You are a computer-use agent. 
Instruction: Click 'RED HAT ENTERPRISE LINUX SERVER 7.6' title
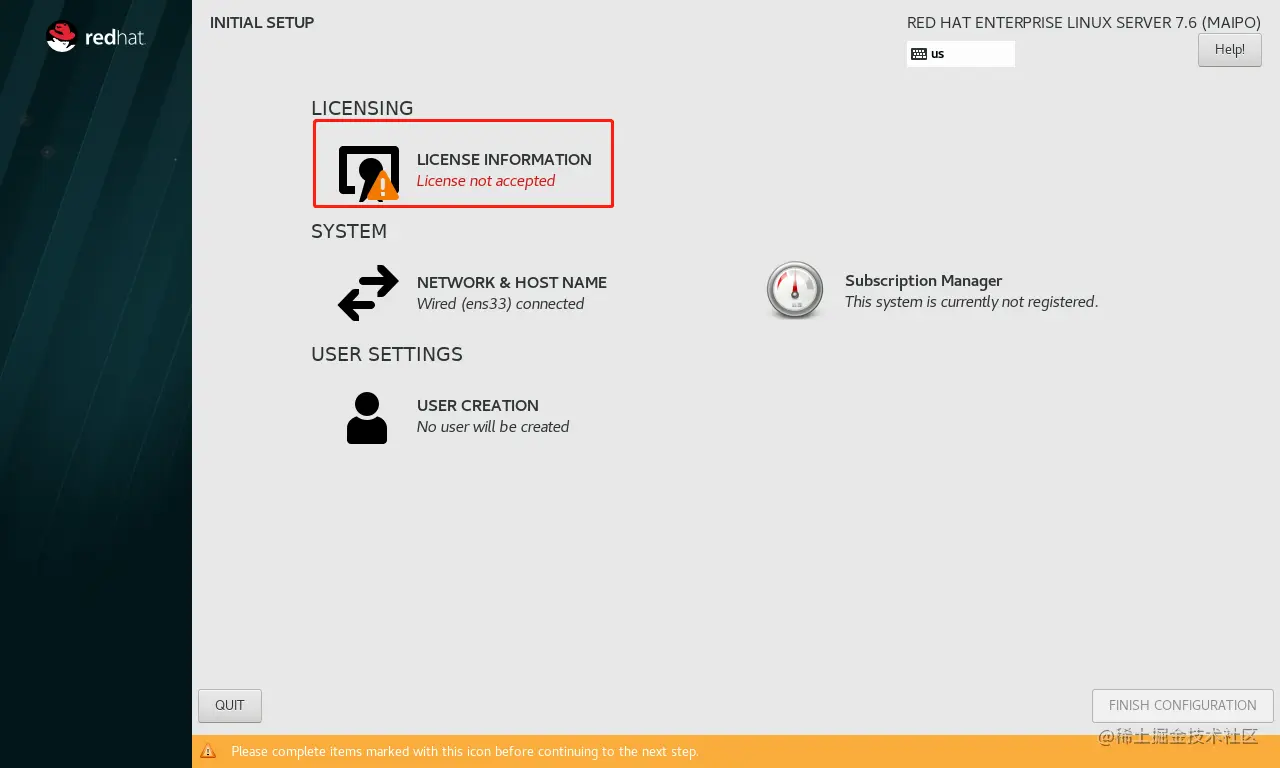click(x=1084, y=22)
